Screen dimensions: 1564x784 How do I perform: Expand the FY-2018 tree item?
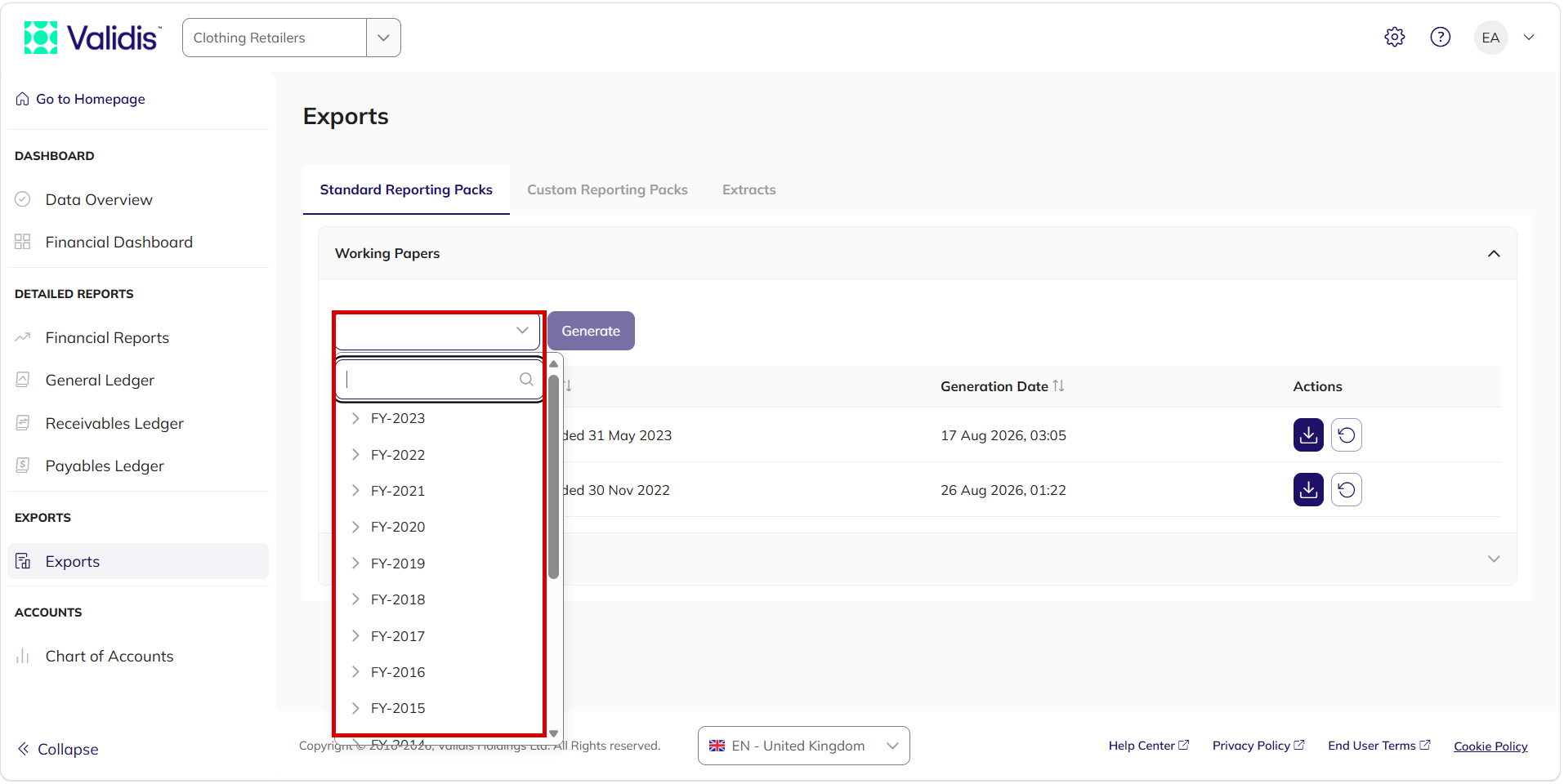355,599
